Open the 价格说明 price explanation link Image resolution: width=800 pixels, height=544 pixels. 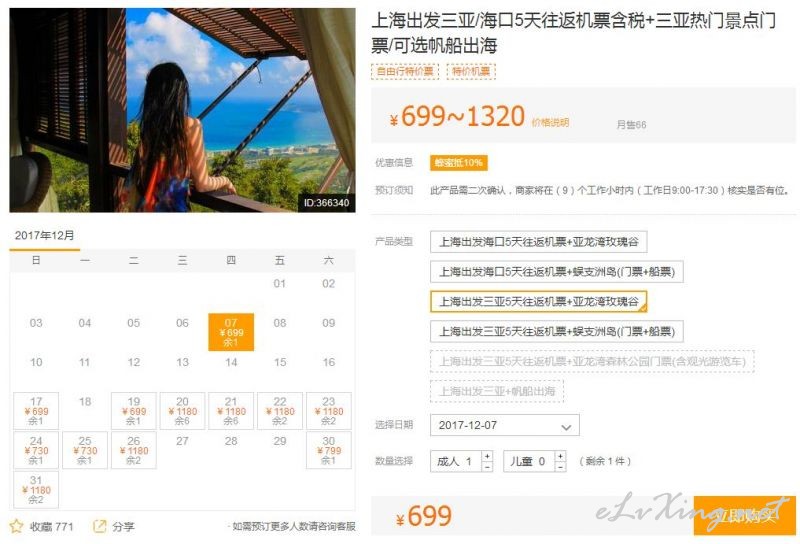click(x=550, y=122)
